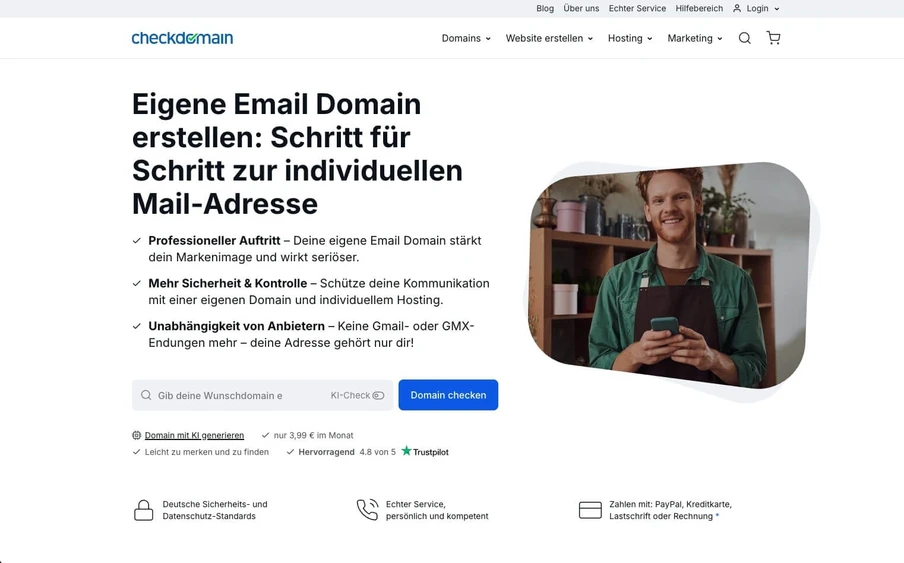The height and width of the screenshot is (563, 904).
Task: Click the photo of the man with phone
Action: click(670, 275)
